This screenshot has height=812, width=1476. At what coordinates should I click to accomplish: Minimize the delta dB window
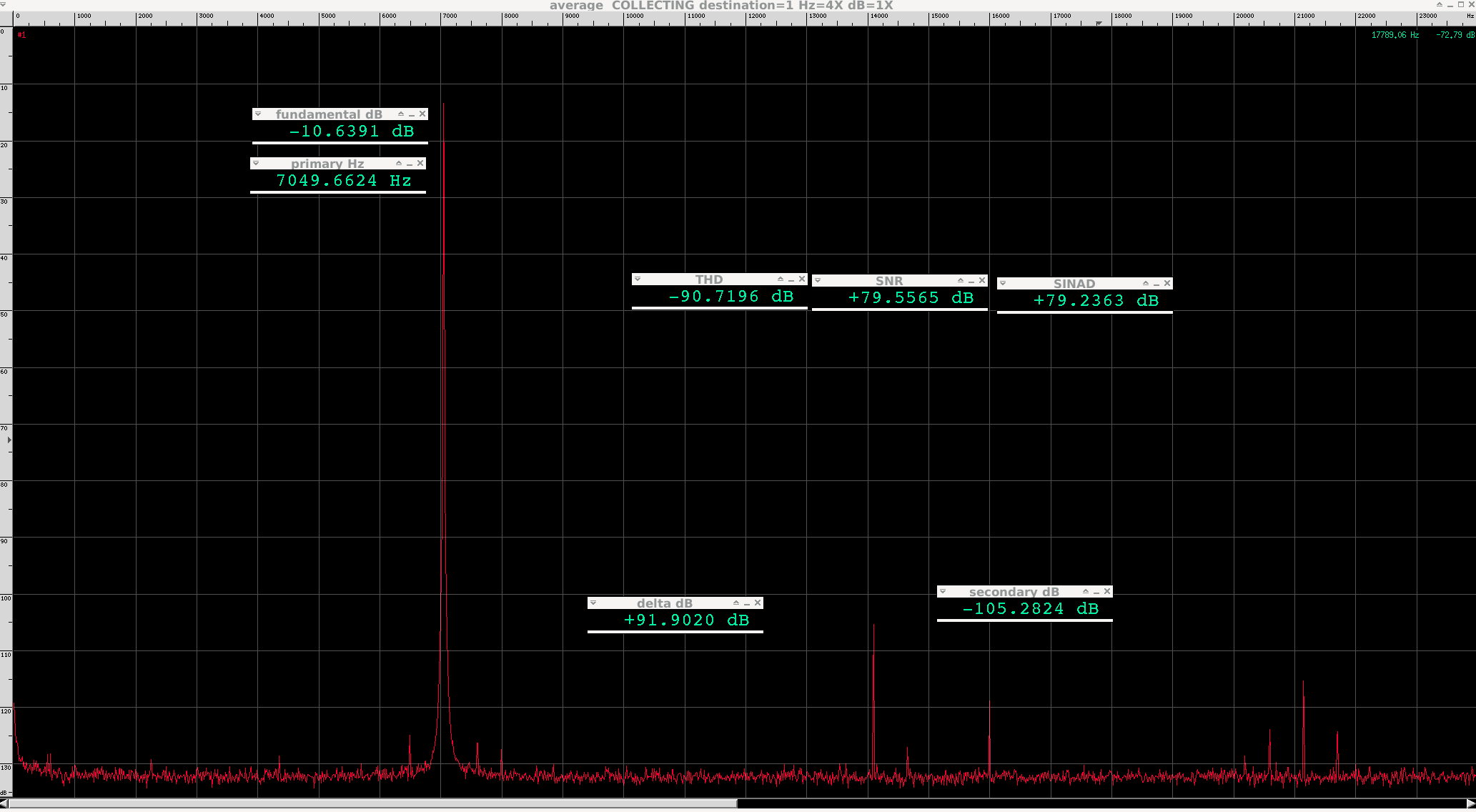point(747,603)
